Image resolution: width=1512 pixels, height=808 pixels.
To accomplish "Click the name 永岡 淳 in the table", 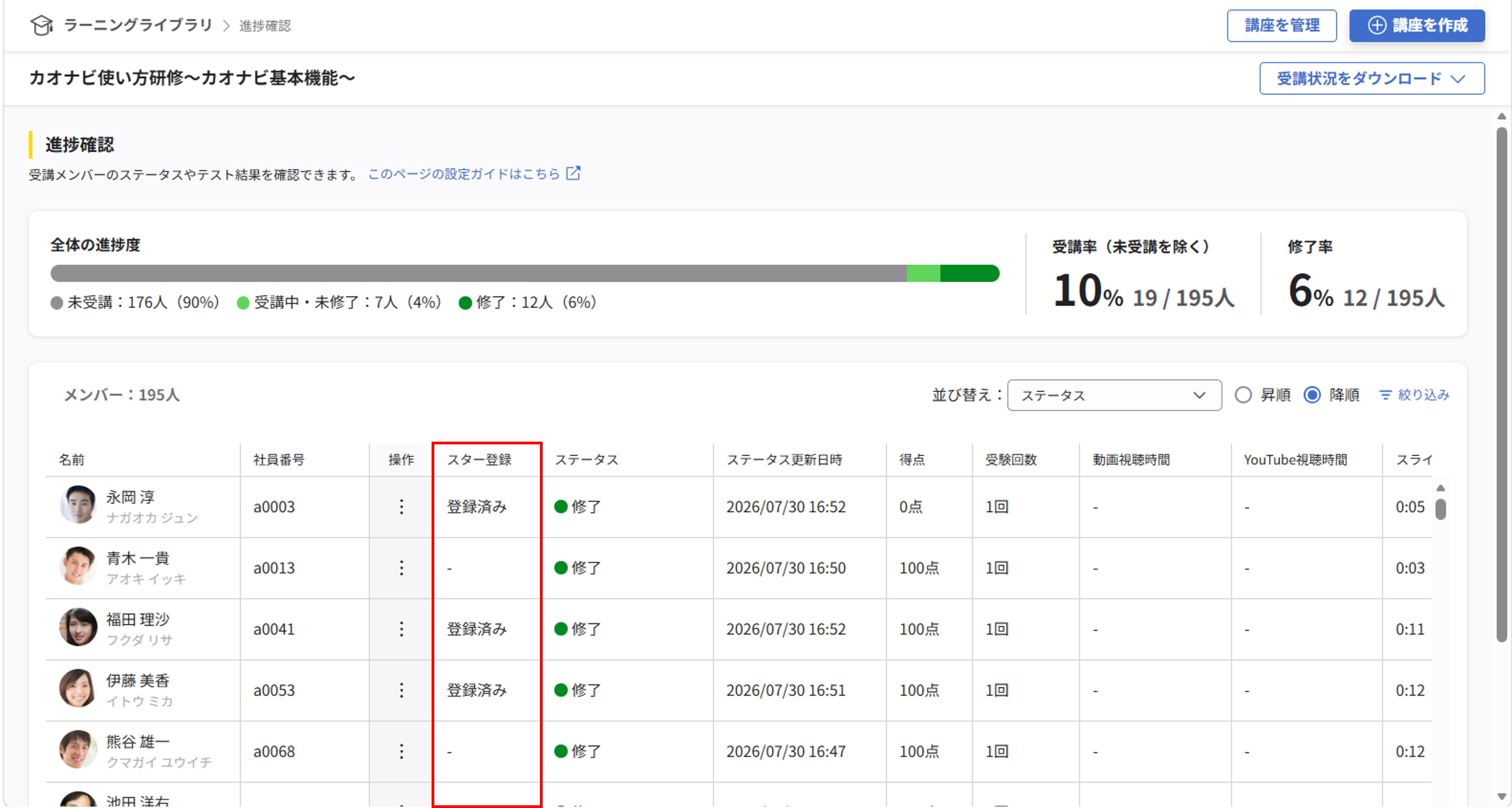I will coord(130,497).
